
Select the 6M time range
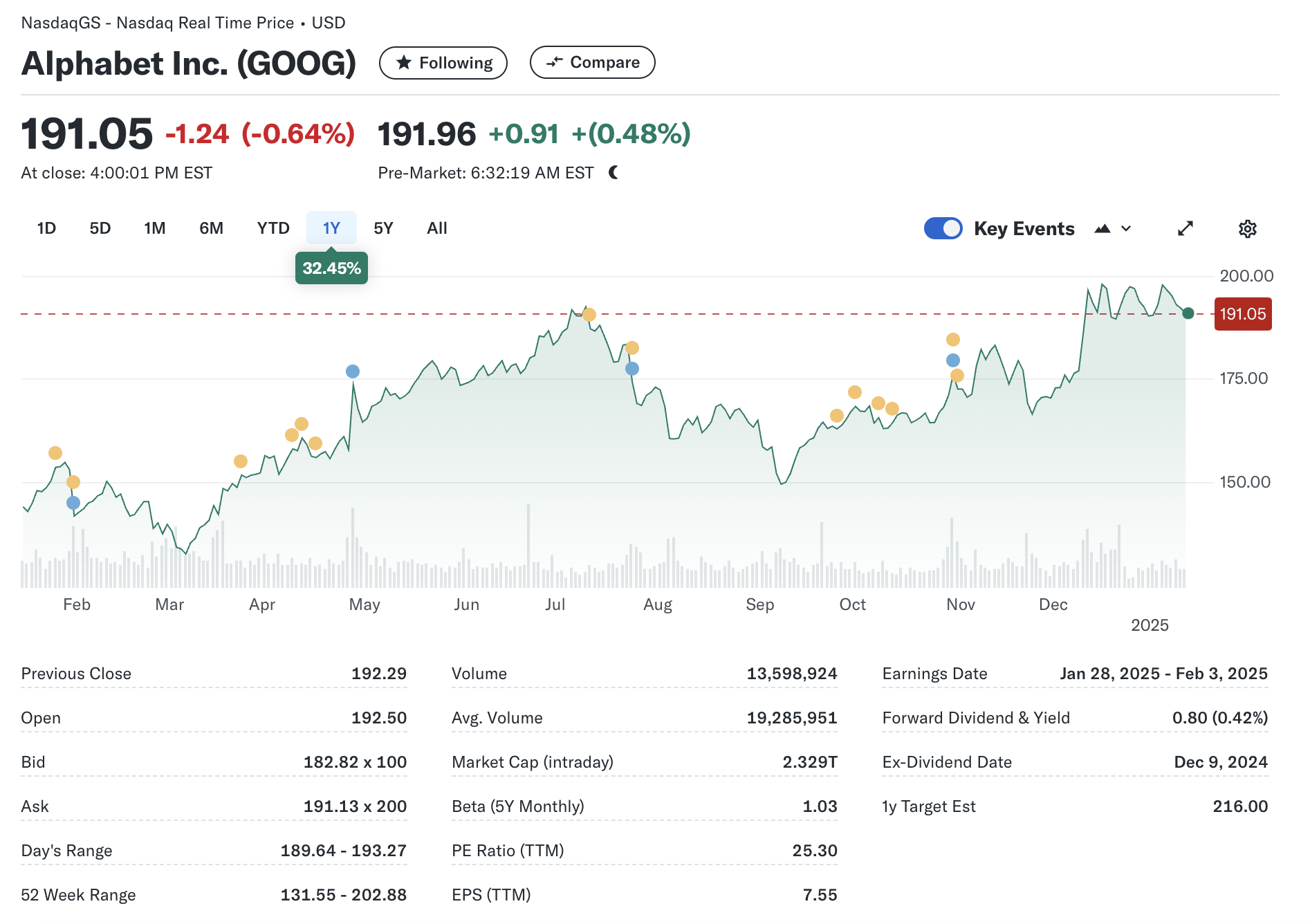point(211,228)
